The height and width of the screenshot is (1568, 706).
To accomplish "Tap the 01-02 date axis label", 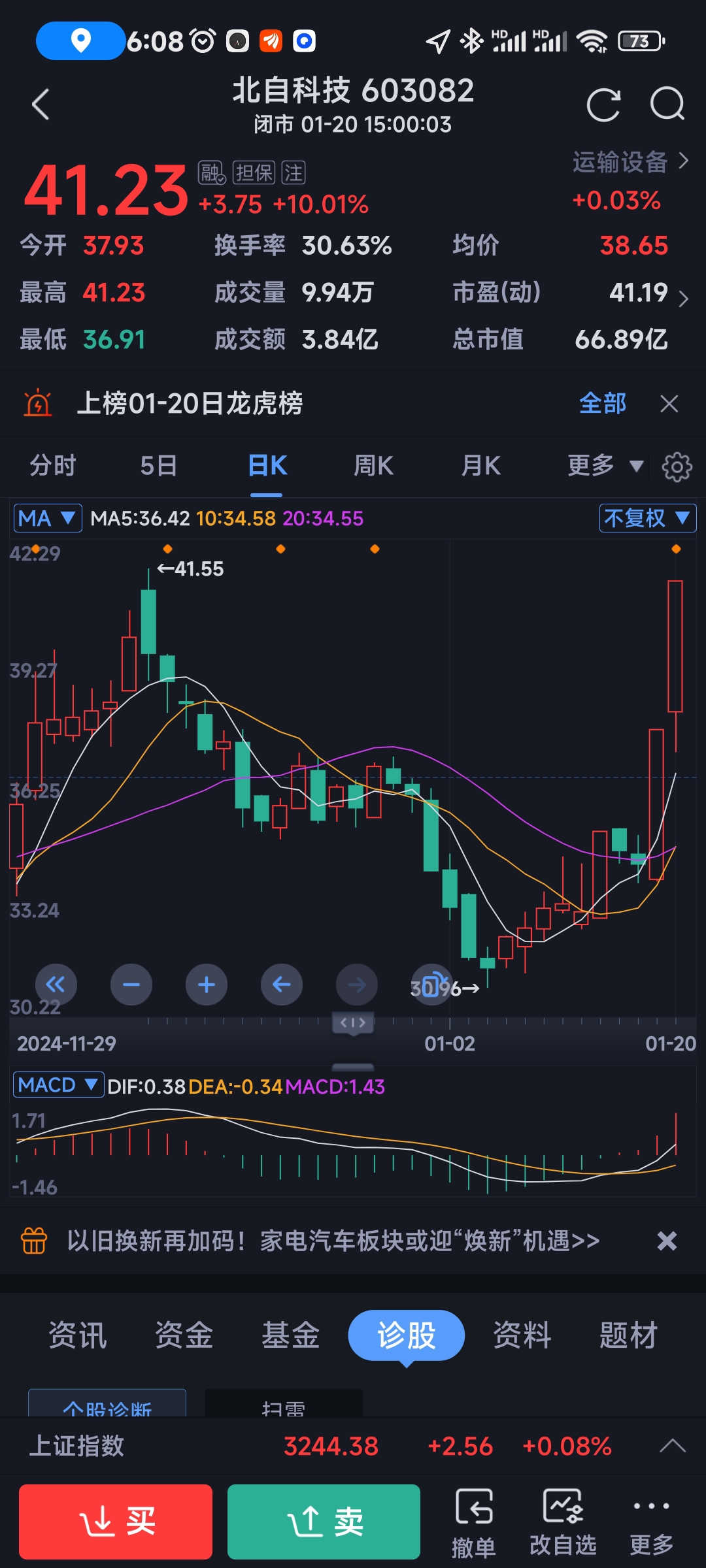I will (450, 1043).
